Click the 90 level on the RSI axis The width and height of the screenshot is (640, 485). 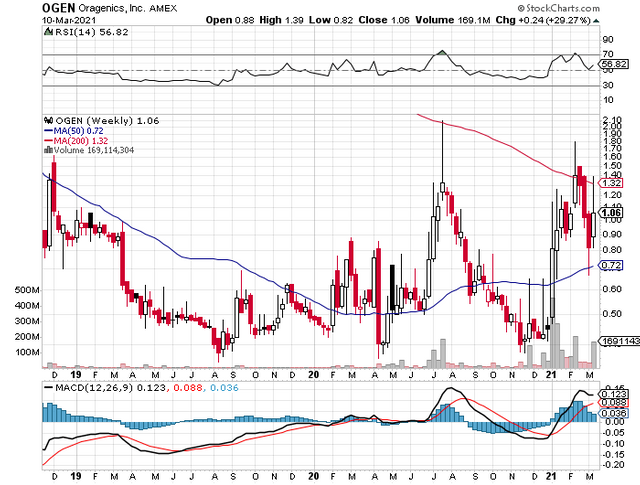(608, 40)
